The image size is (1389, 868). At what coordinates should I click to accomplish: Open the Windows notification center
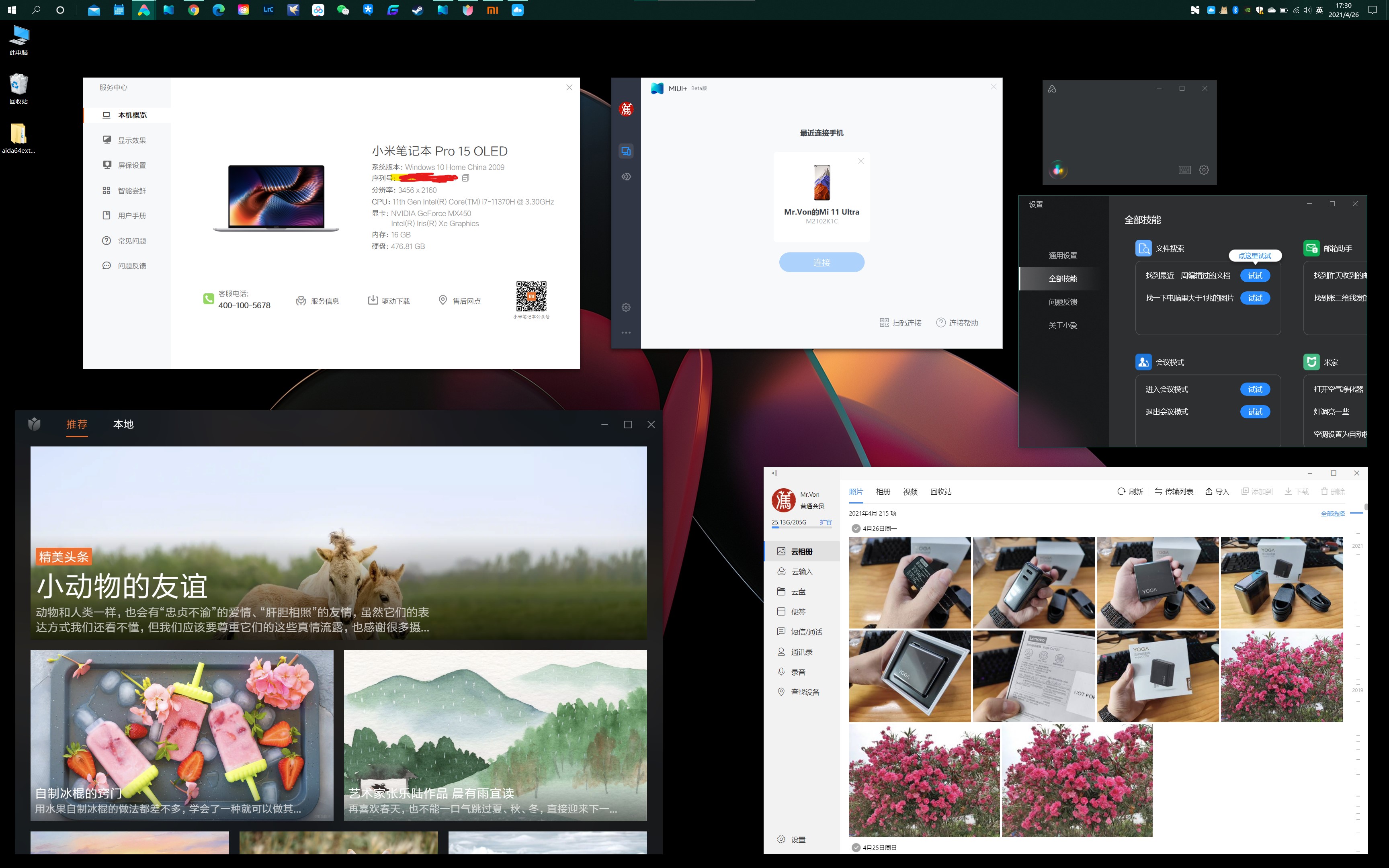(1373, 10)
